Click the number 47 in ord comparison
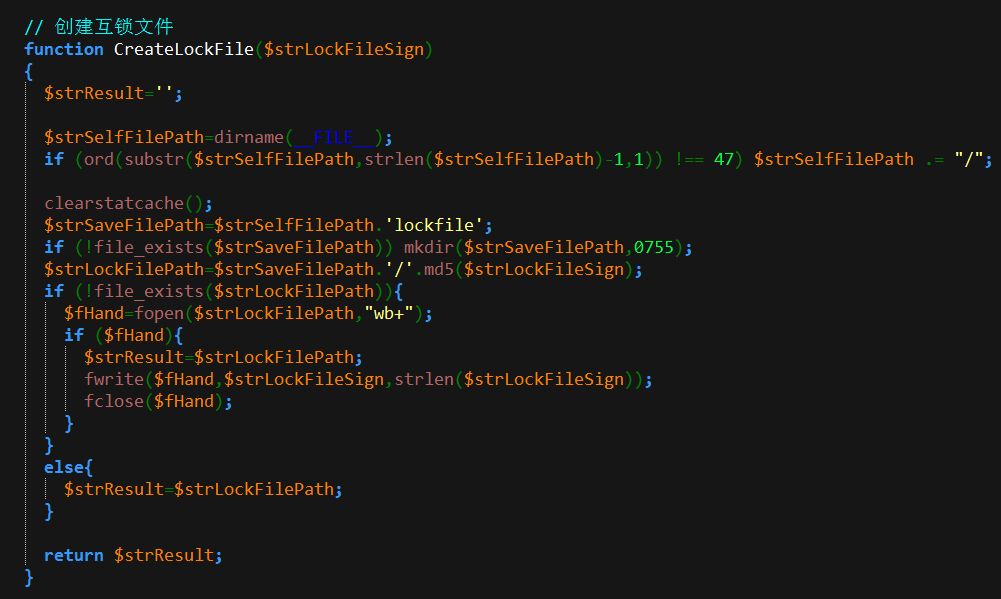The image size is (1001, 599). 723,159
